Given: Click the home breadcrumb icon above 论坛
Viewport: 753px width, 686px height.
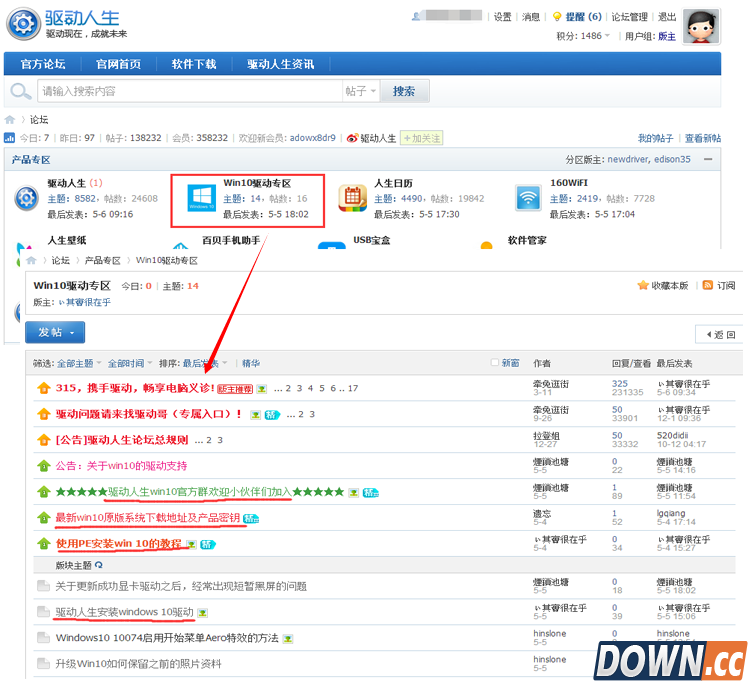Looking at the screenshot, I should (10, 120).
